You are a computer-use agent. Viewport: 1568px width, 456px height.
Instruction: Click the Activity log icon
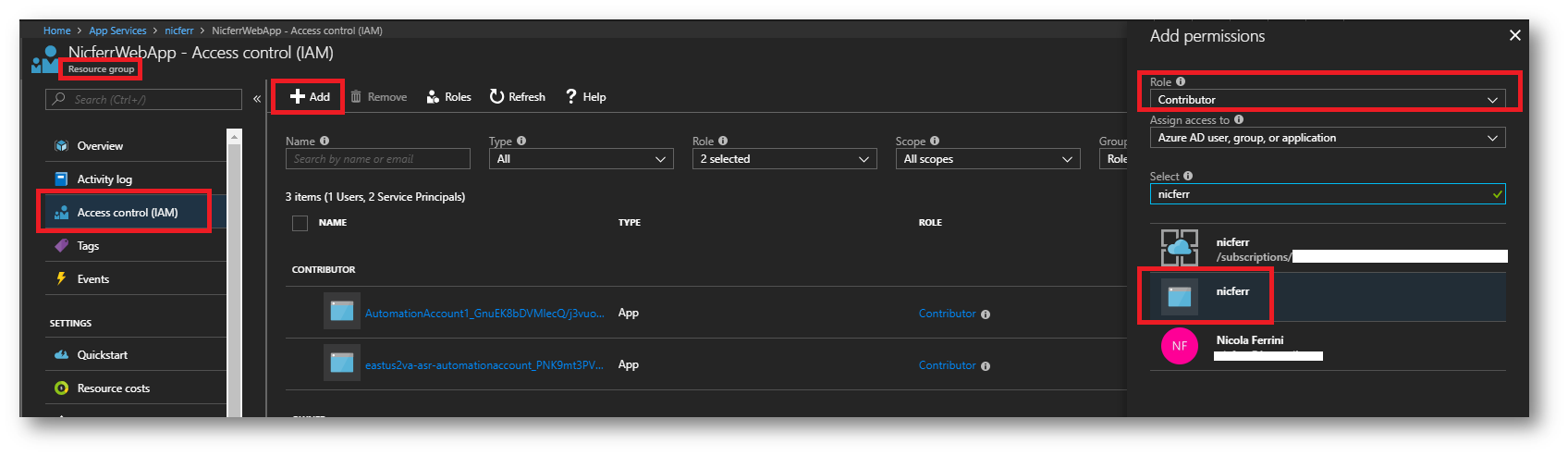coord(62,179)
